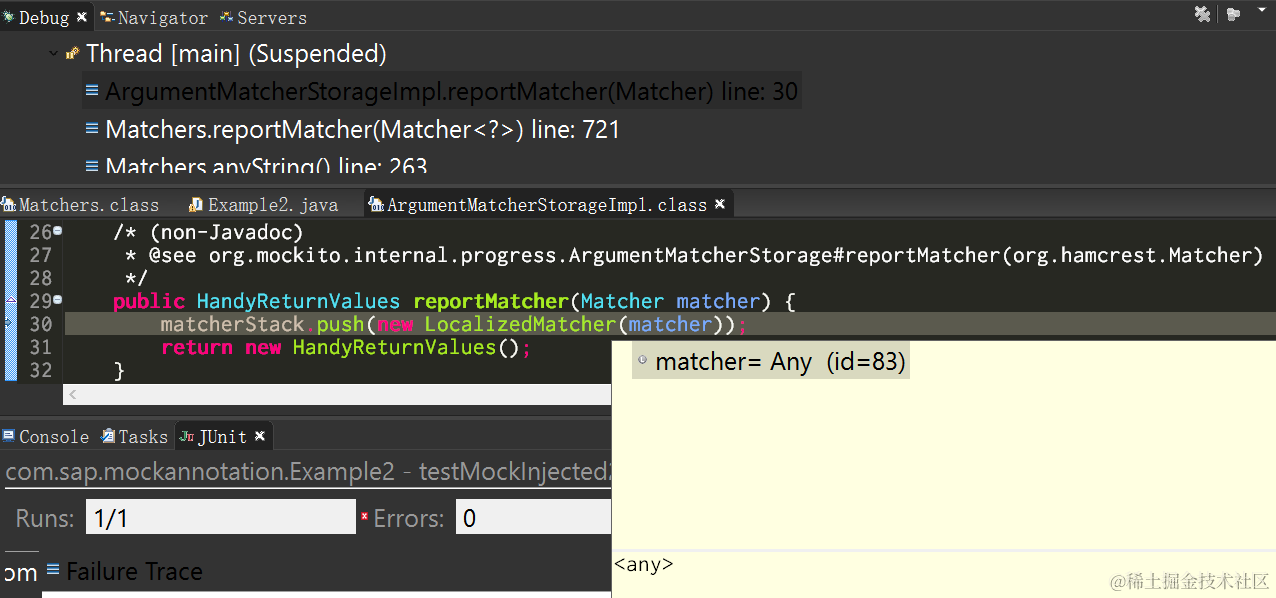Screen dimensions: 1276x598
Task: Click the reportMatcher method name in code
Action: pos(490,301)
